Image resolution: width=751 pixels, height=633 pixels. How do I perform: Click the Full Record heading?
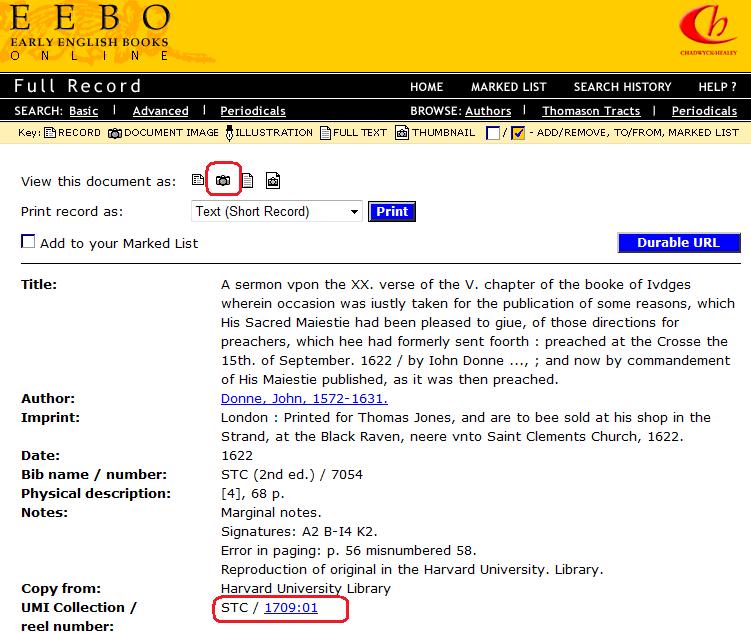tap(78, 86)
